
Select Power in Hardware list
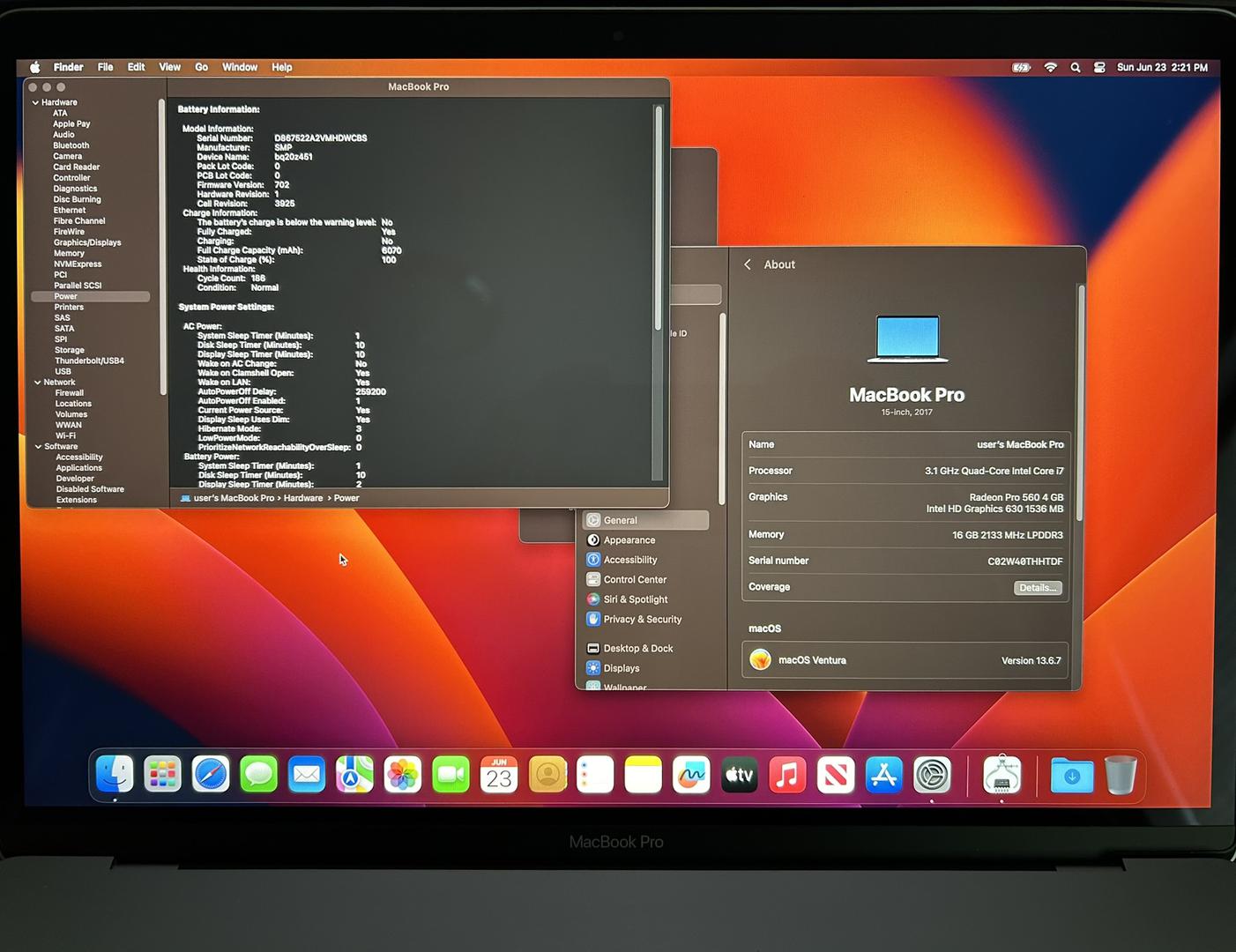(x=90, y=296)
